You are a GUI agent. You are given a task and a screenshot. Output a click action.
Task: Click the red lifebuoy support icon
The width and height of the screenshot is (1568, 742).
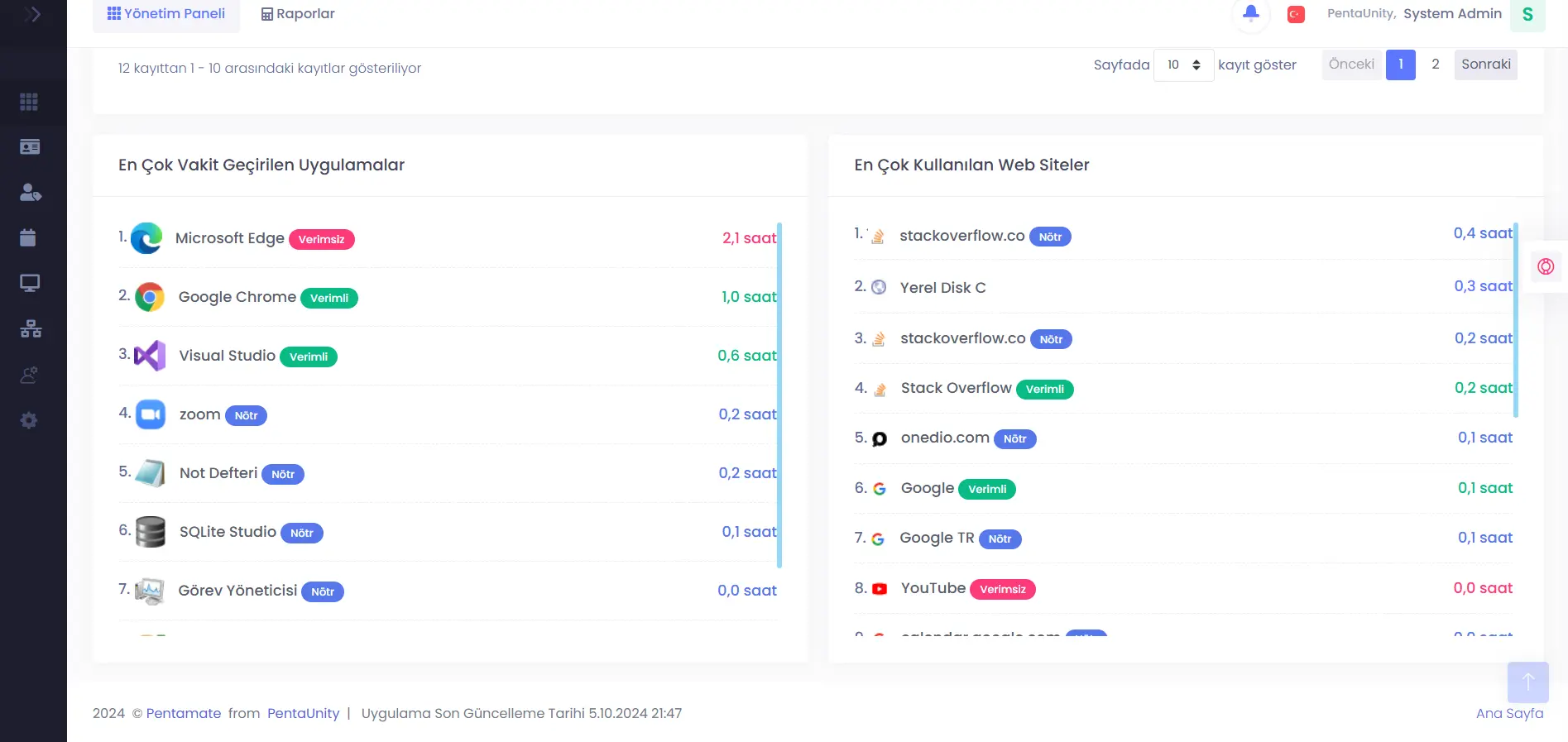click(1545, 266)
